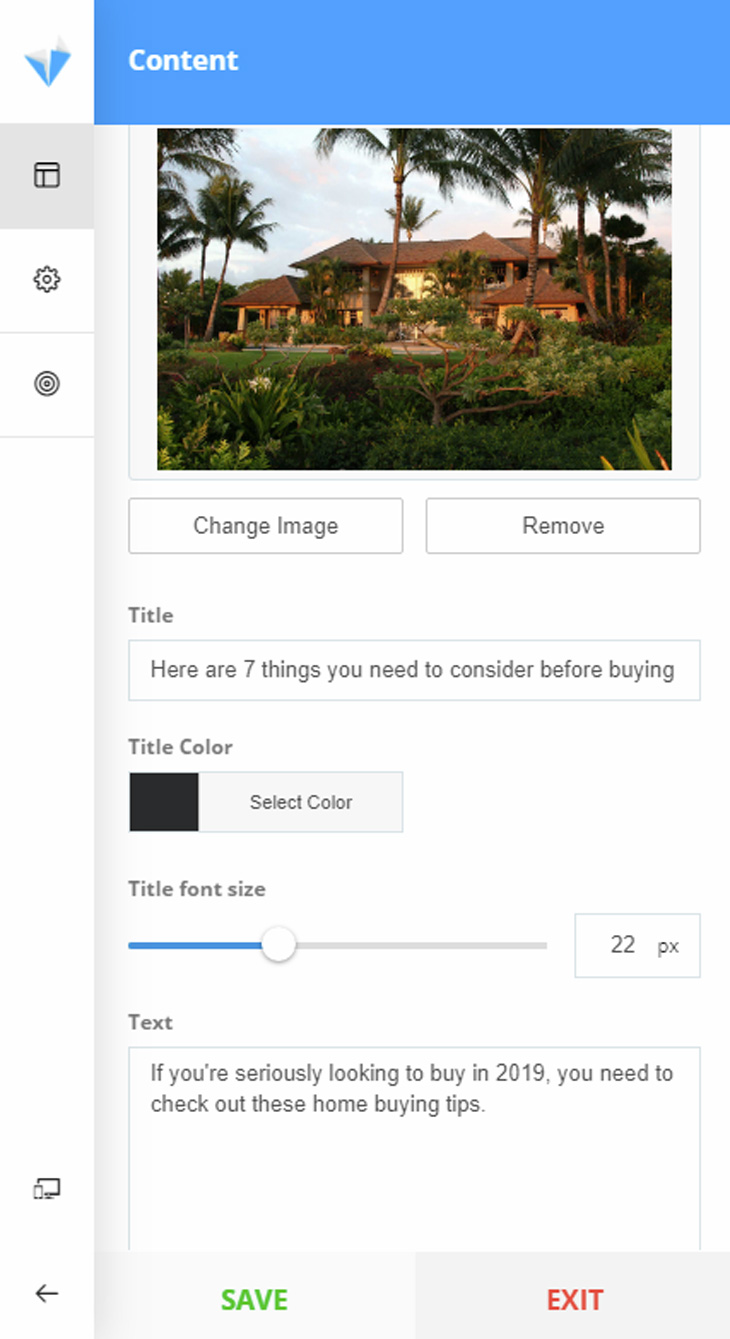Save the content changes
This screenshot has width=730, height=1339.
(x=254, y=1299)
